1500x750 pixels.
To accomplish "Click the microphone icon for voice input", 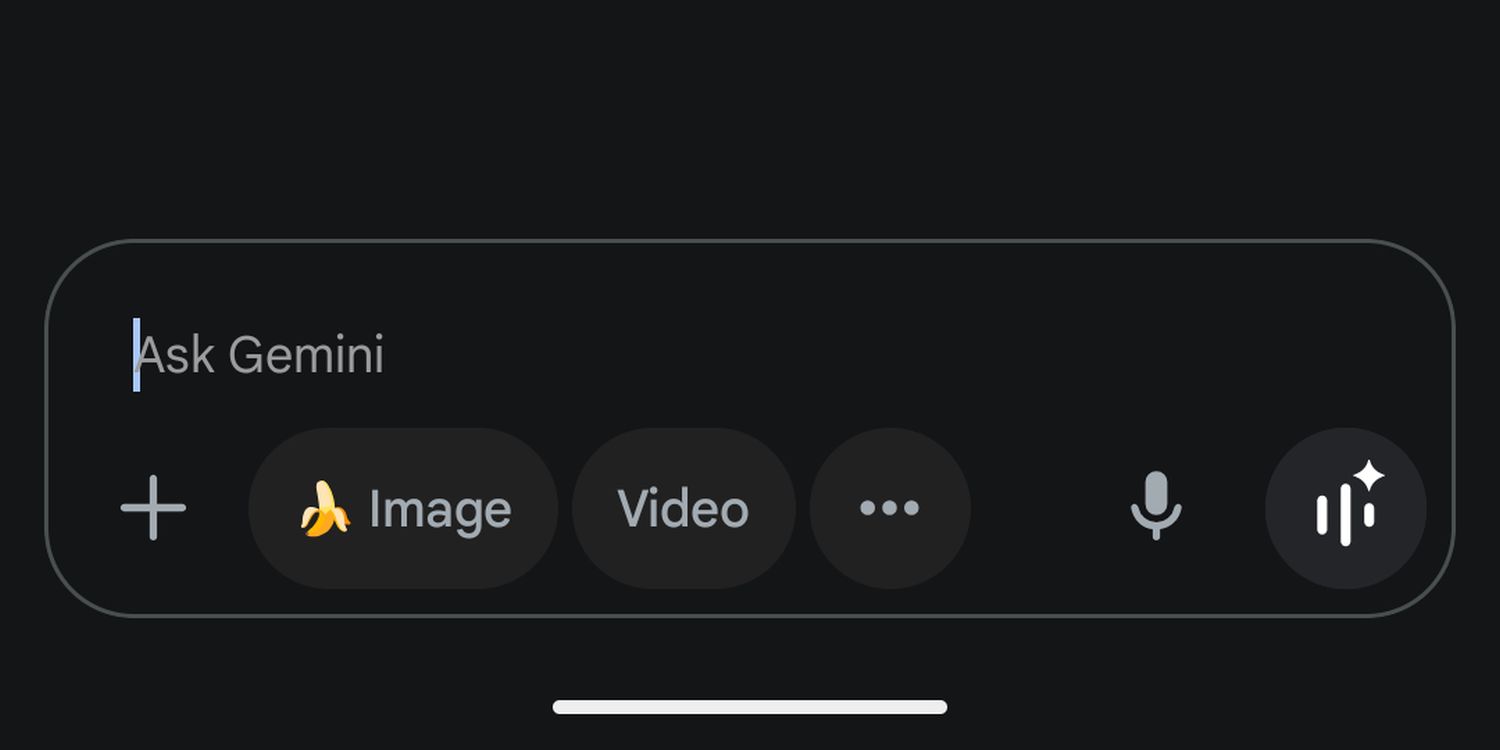I will (1156, 506).
